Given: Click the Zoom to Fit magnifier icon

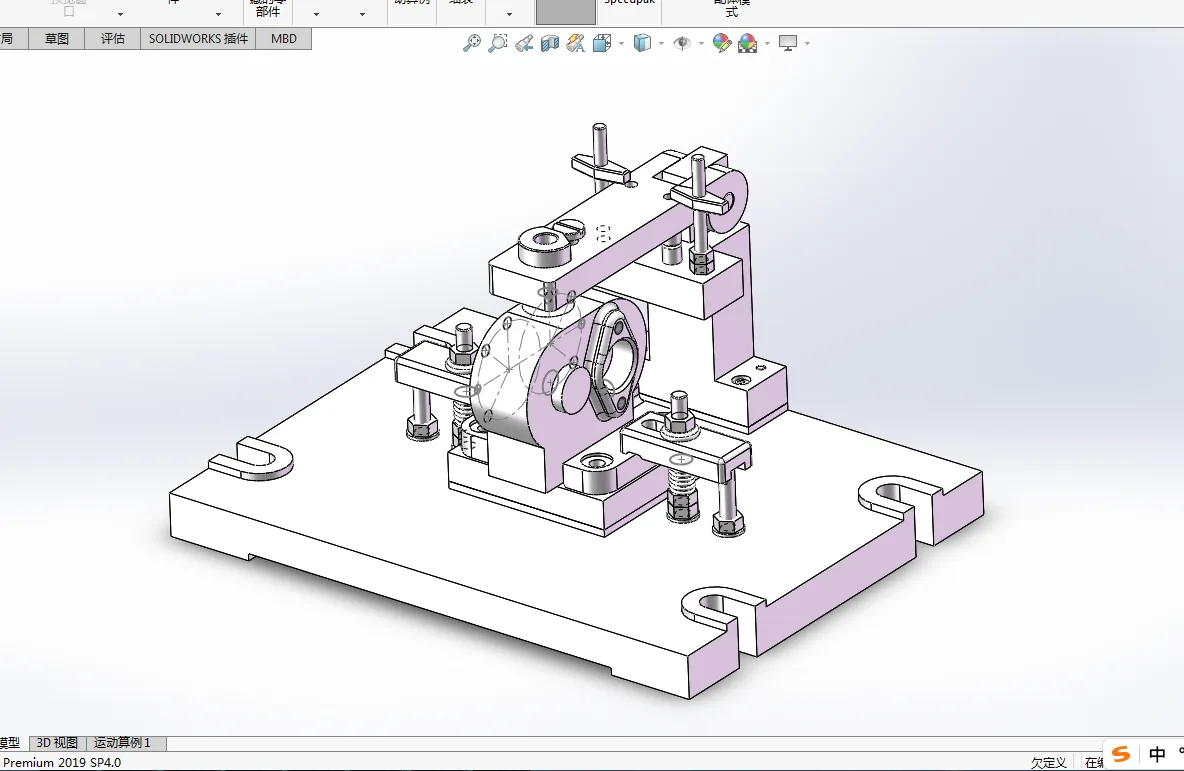Looking at the screenshot, I should point(472,43).
